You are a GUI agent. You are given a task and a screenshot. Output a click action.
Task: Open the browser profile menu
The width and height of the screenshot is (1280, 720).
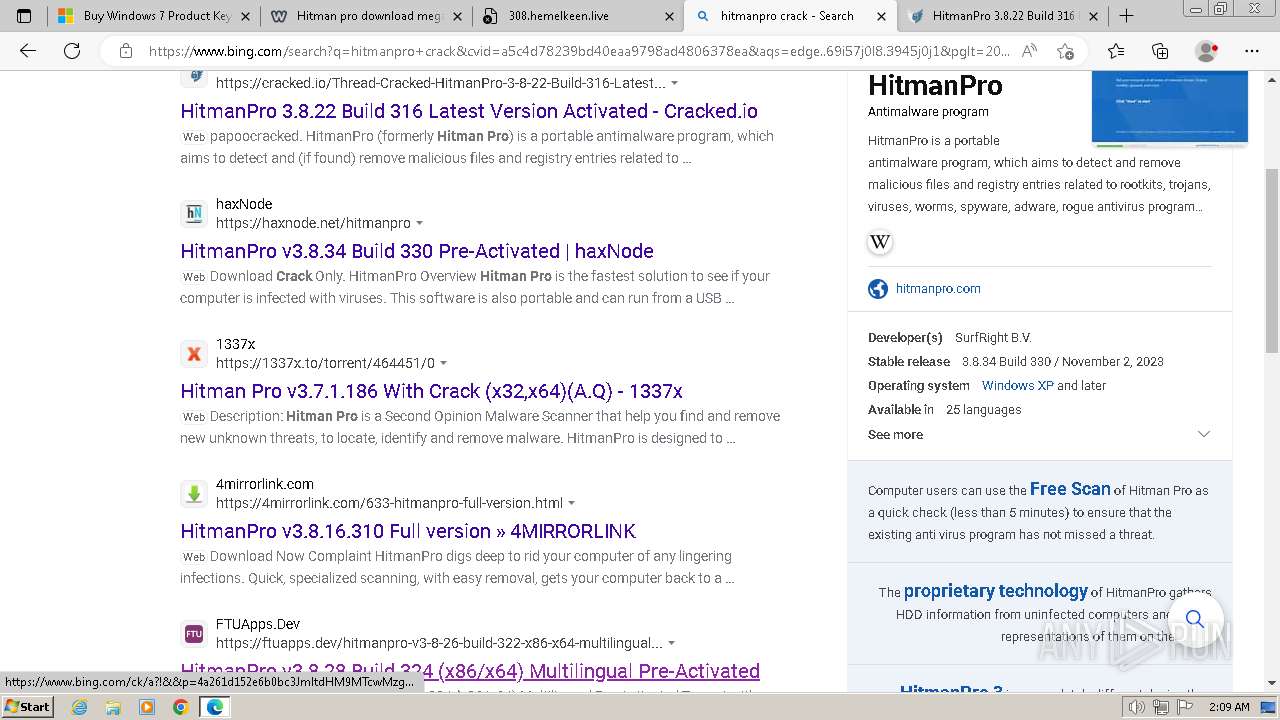(1207, 51)
